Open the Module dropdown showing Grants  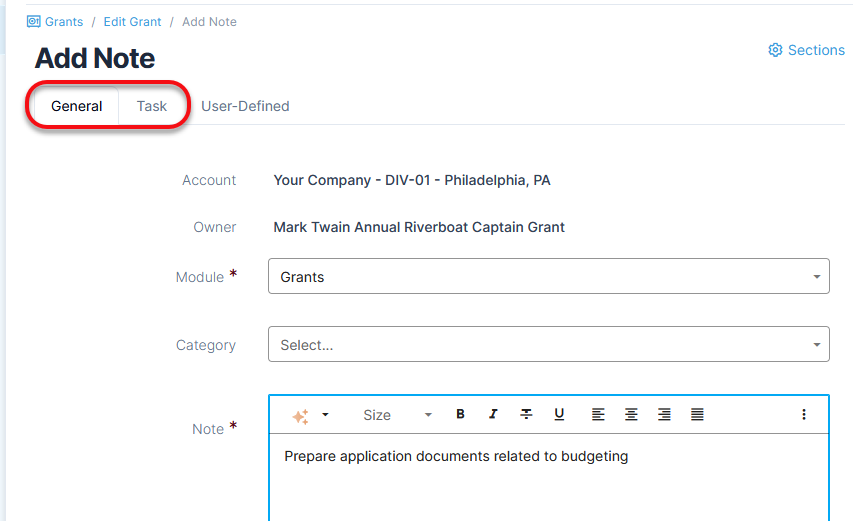click(548, 277)
